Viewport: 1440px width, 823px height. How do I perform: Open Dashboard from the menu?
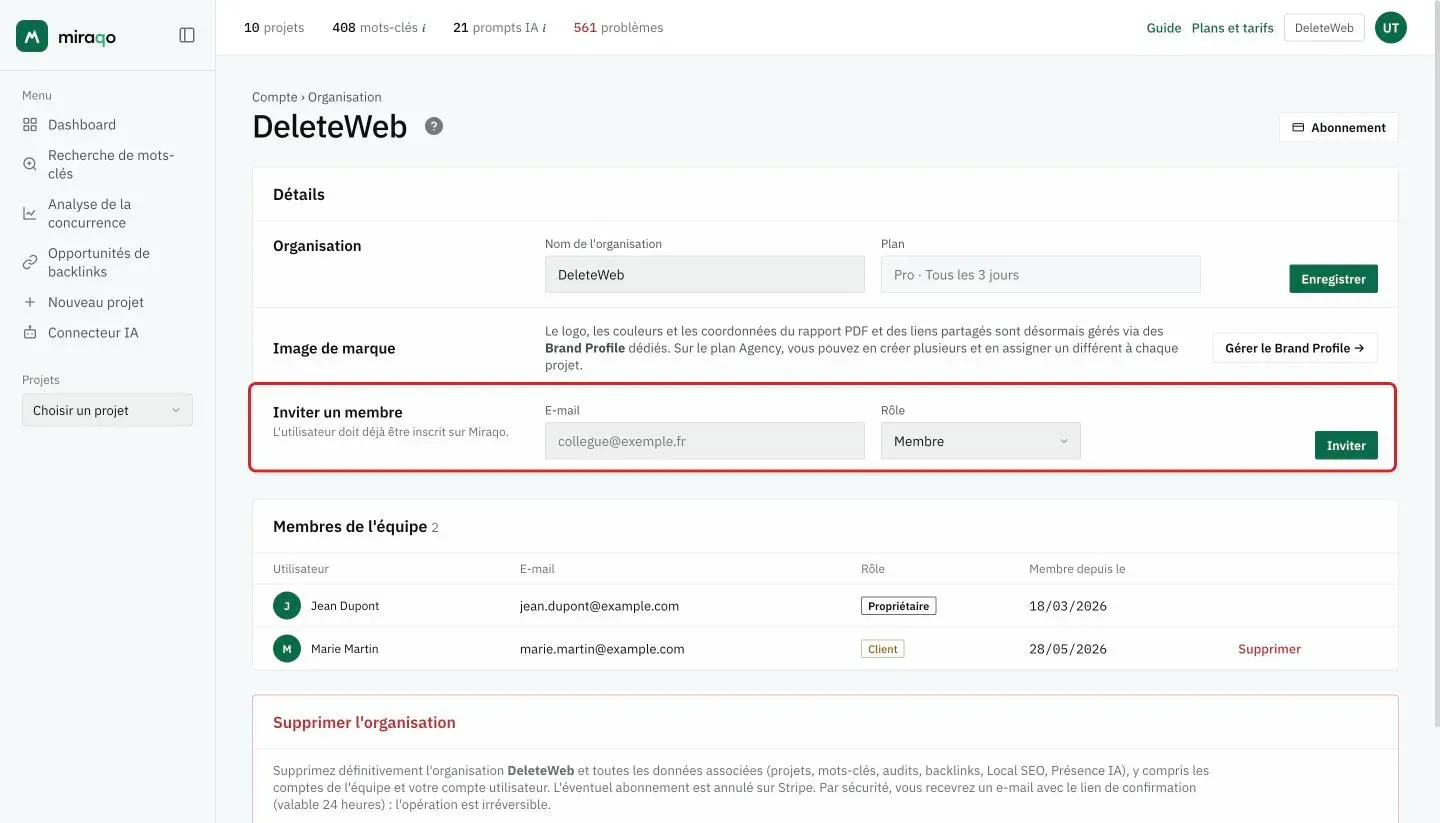click(x=82, y=125)
